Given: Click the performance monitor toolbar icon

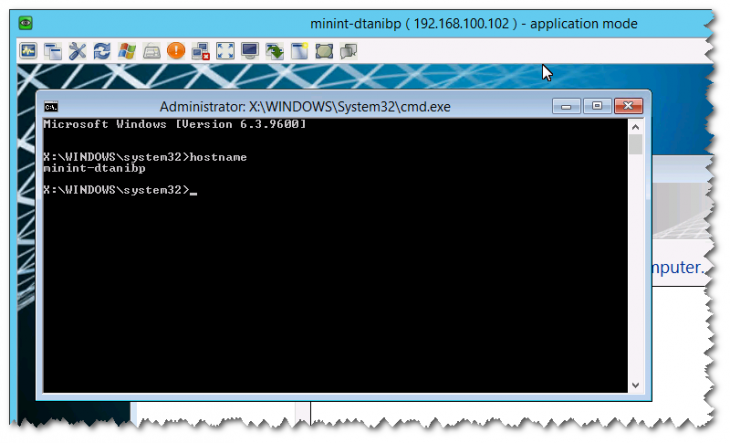Looking at the screenshot, I should [28, 51].
